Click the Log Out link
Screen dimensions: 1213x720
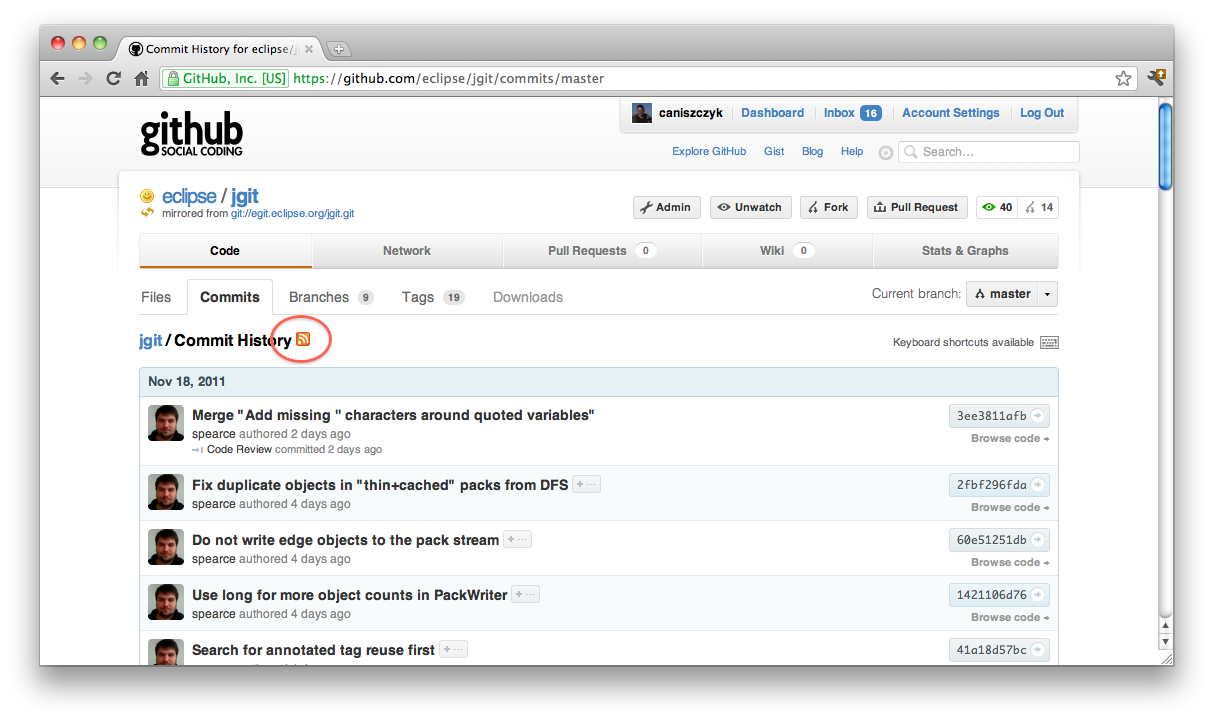click(x=1042, y=113)
